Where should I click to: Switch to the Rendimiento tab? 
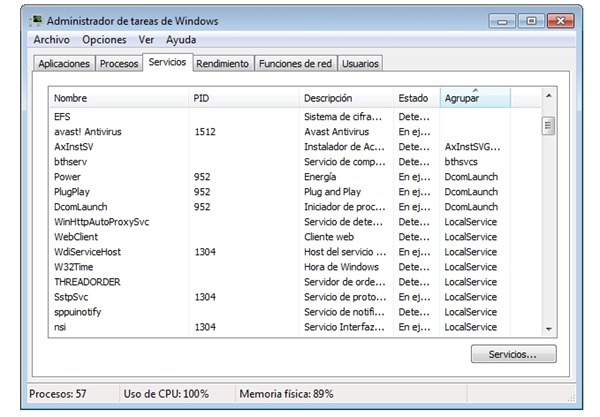click(x=223, y=64)
